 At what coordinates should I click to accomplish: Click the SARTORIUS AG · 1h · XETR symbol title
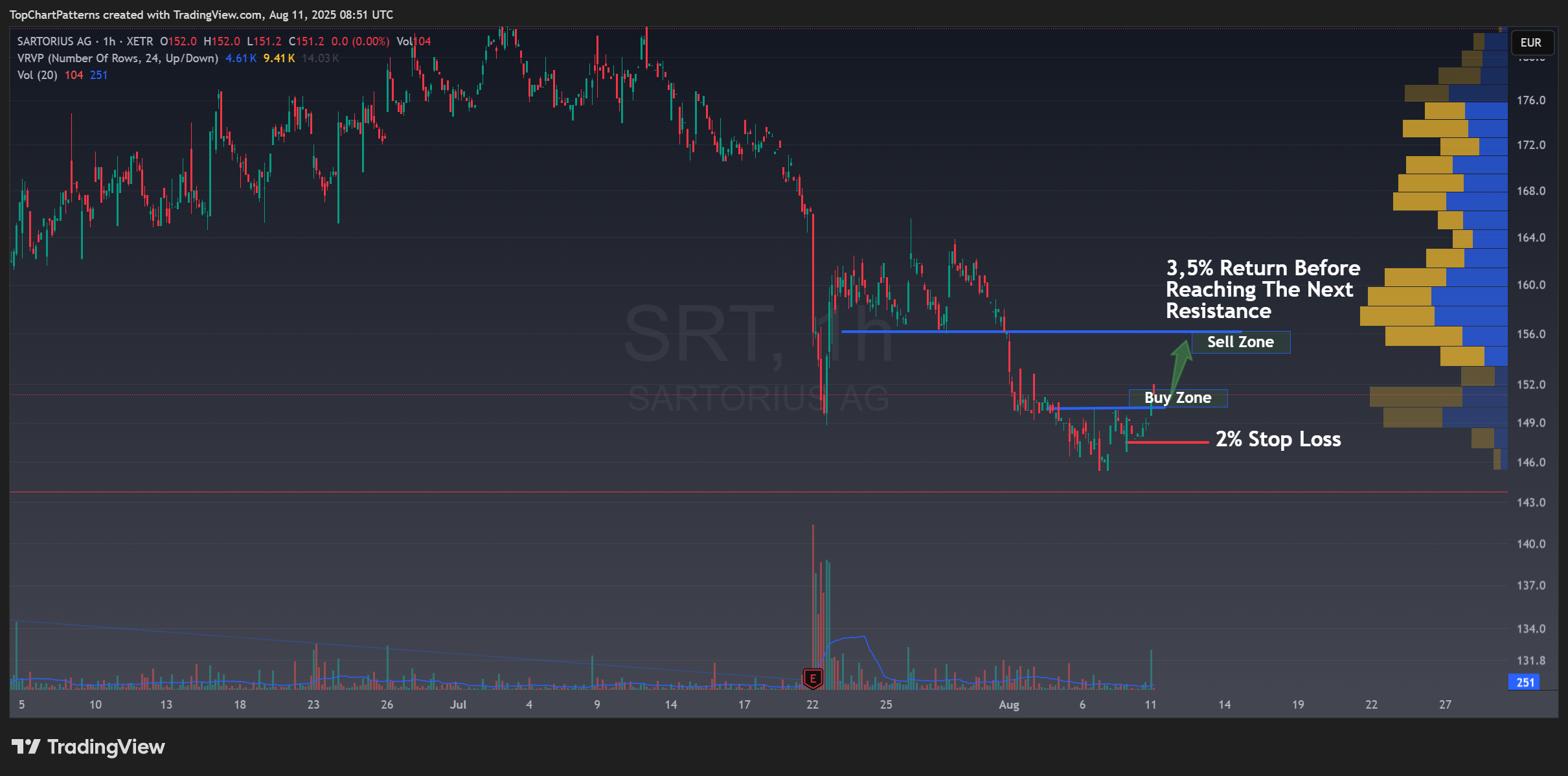(85, 41)
